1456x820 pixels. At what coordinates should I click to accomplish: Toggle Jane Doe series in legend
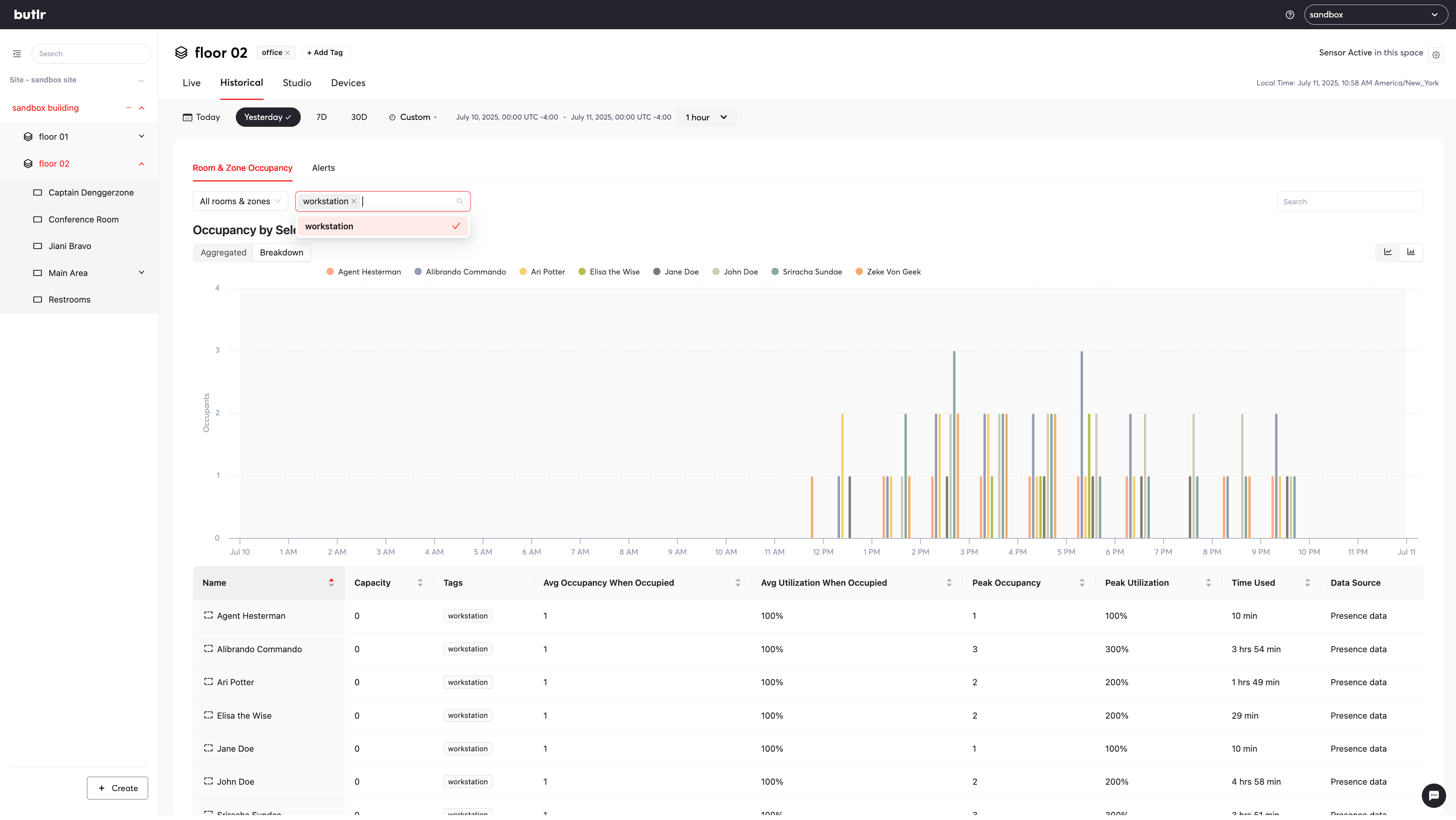pos(676,272)
